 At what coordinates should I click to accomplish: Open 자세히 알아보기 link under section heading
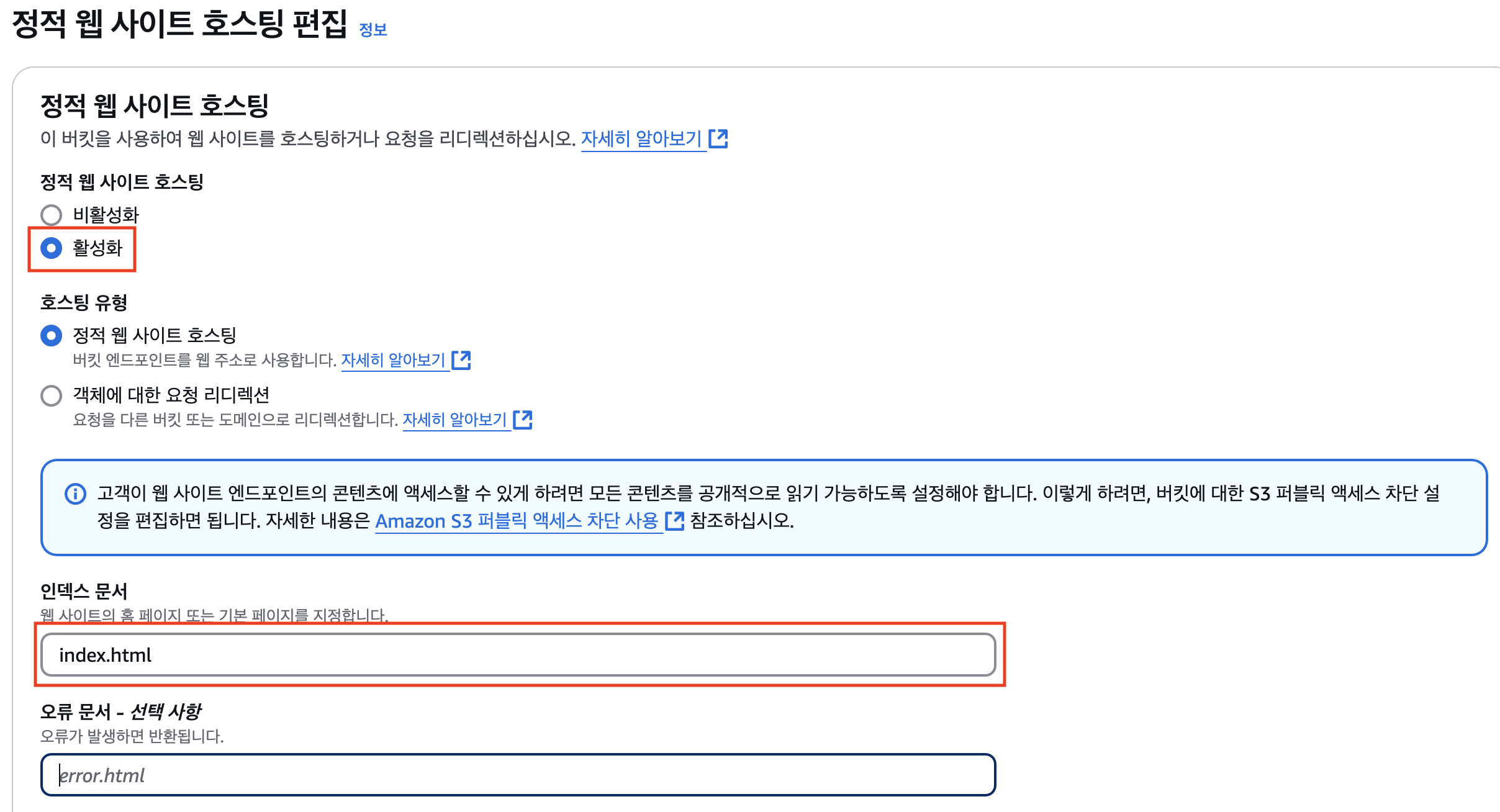coord(641,138)
